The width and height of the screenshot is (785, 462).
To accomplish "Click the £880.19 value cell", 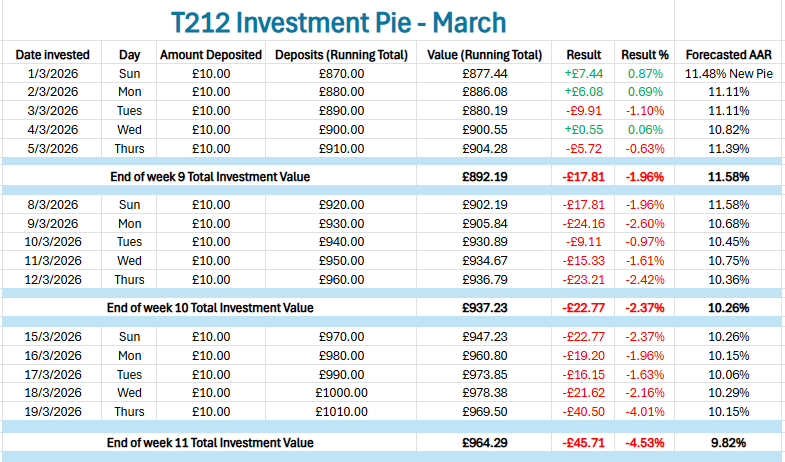I will [484, 111].
